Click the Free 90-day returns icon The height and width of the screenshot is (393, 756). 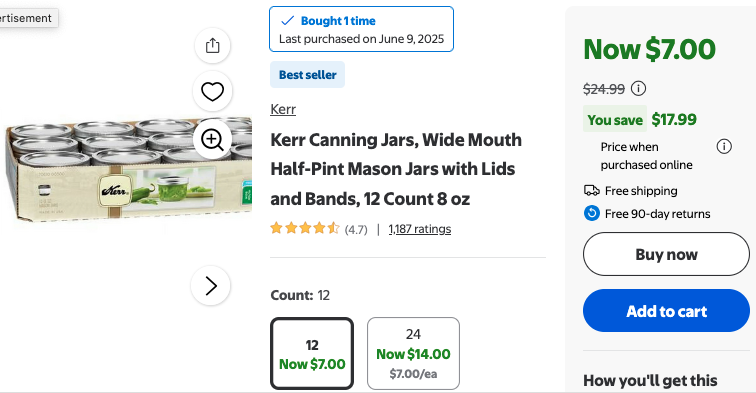click(x=592, y=213)
